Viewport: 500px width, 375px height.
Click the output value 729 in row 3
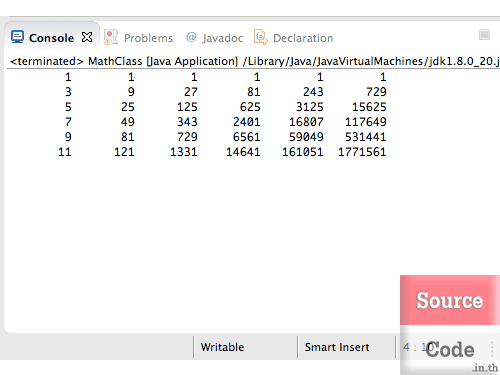pos(376,92)
